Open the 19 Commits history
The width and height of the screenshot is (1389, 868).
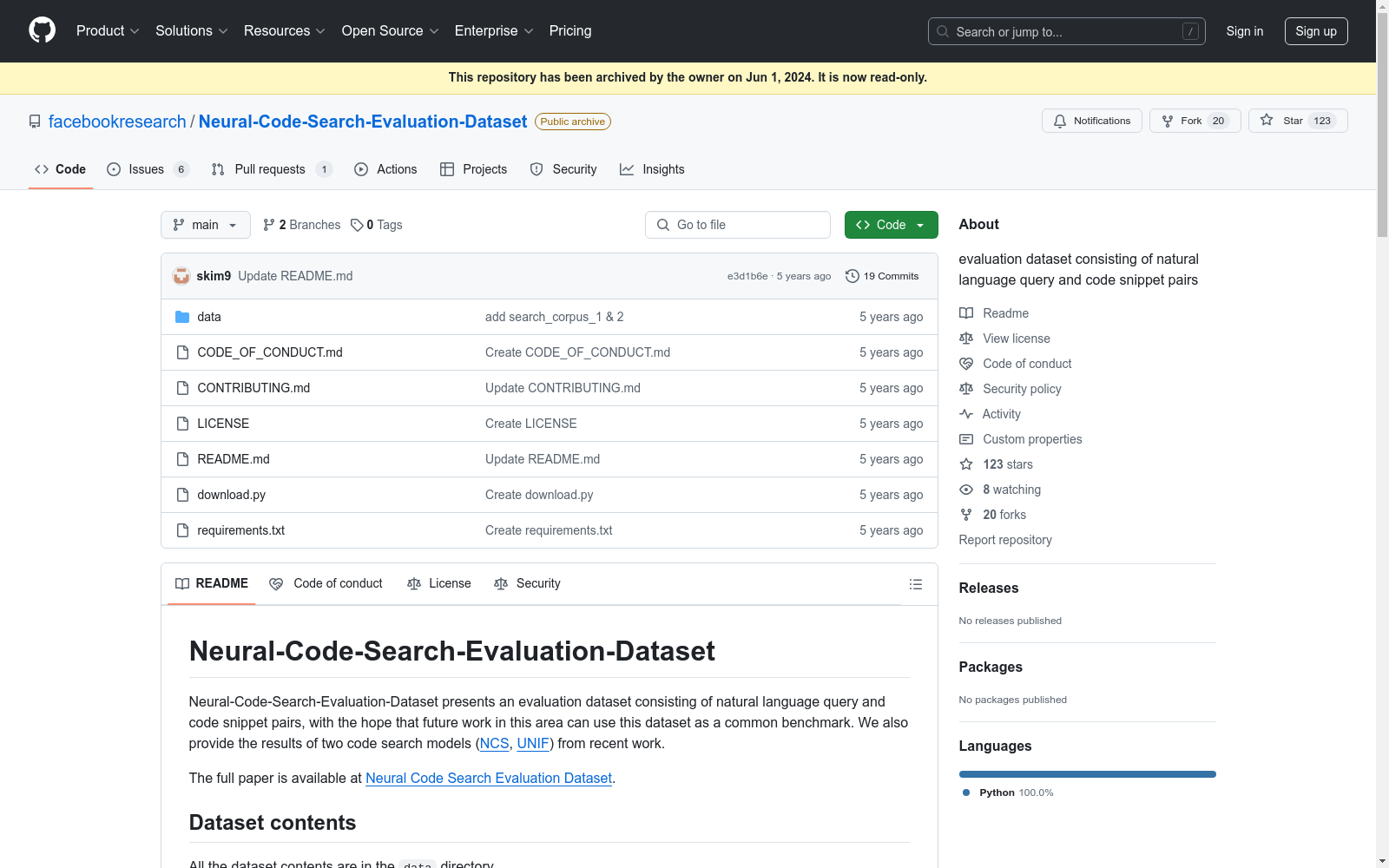[x=882, y=276]
